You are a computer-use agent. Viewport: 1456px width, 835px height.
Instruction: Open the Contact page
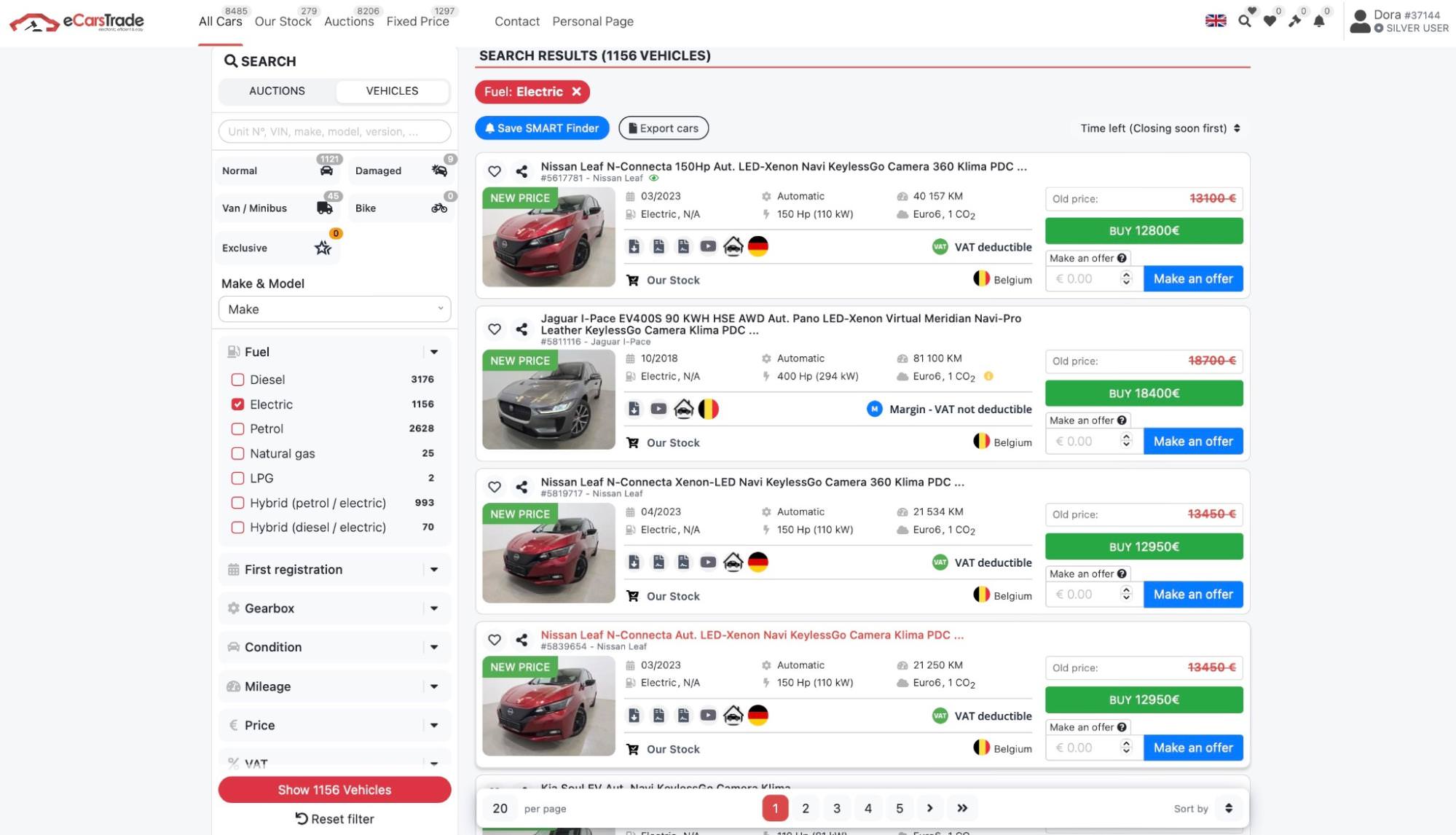[x=517, y=21]
